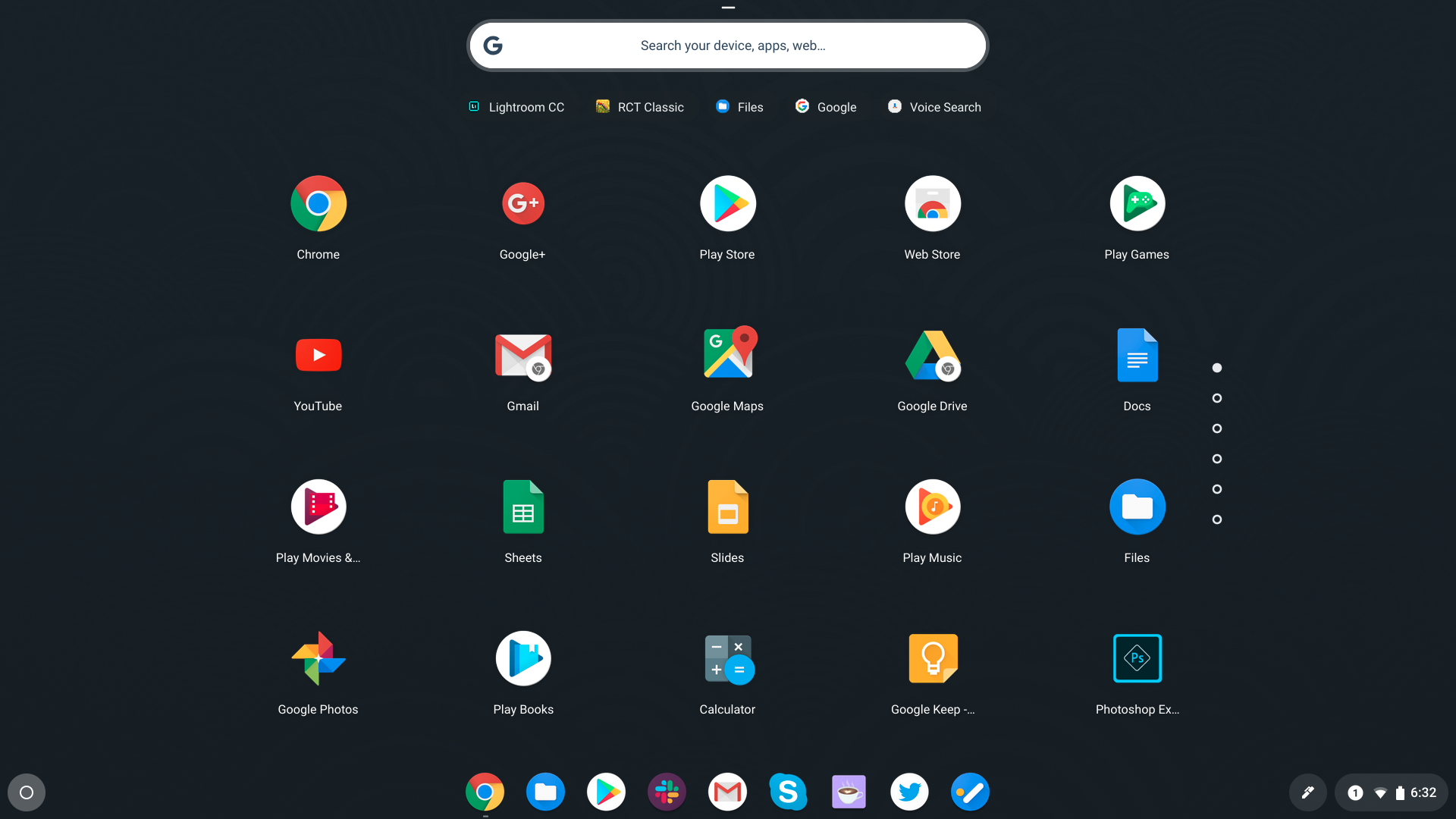Open the Docs app
1456x819 pixels.
click(x=1137, y=355)
